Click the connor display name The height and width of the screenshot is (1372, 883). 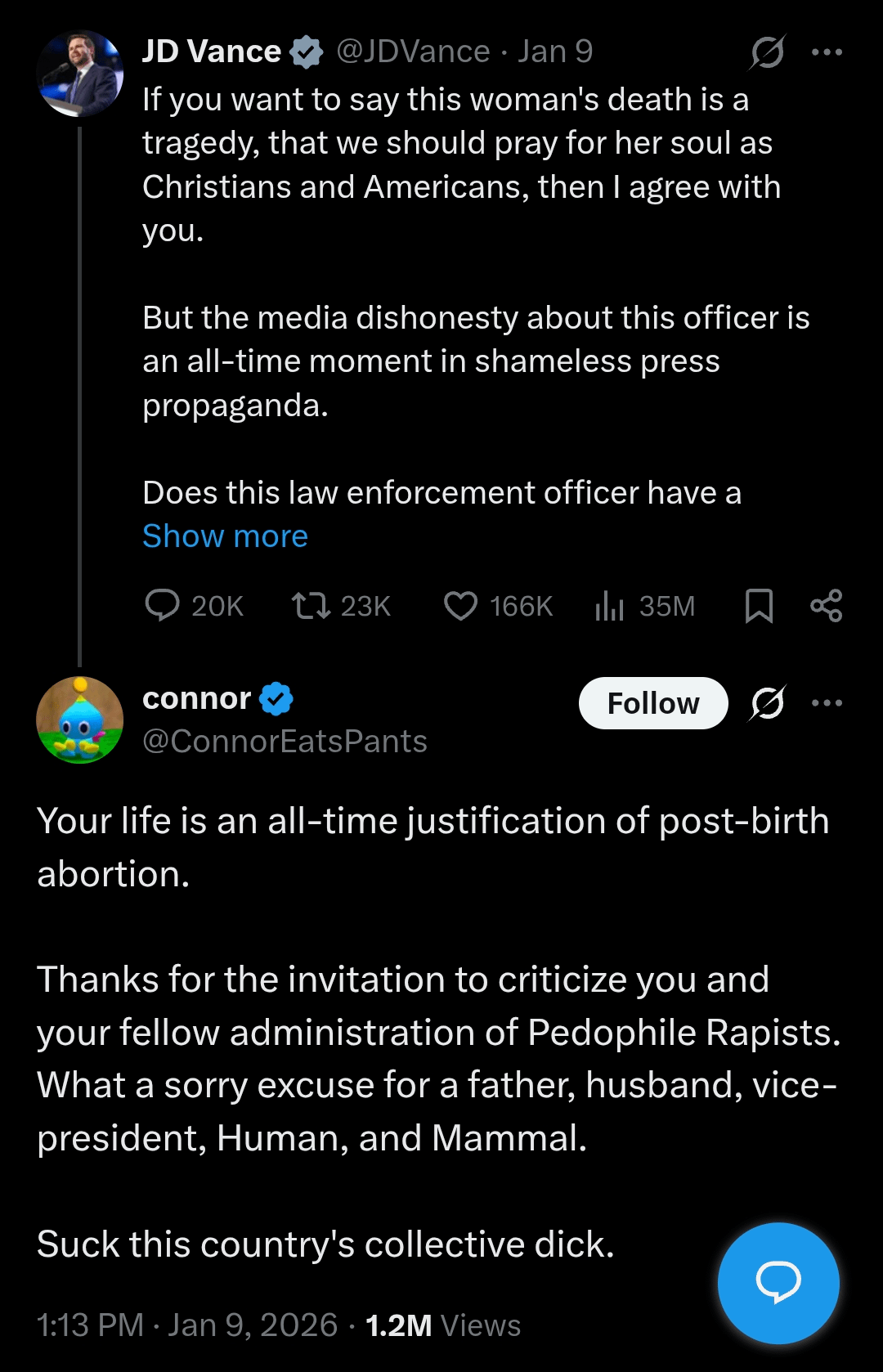click(196, 698)
